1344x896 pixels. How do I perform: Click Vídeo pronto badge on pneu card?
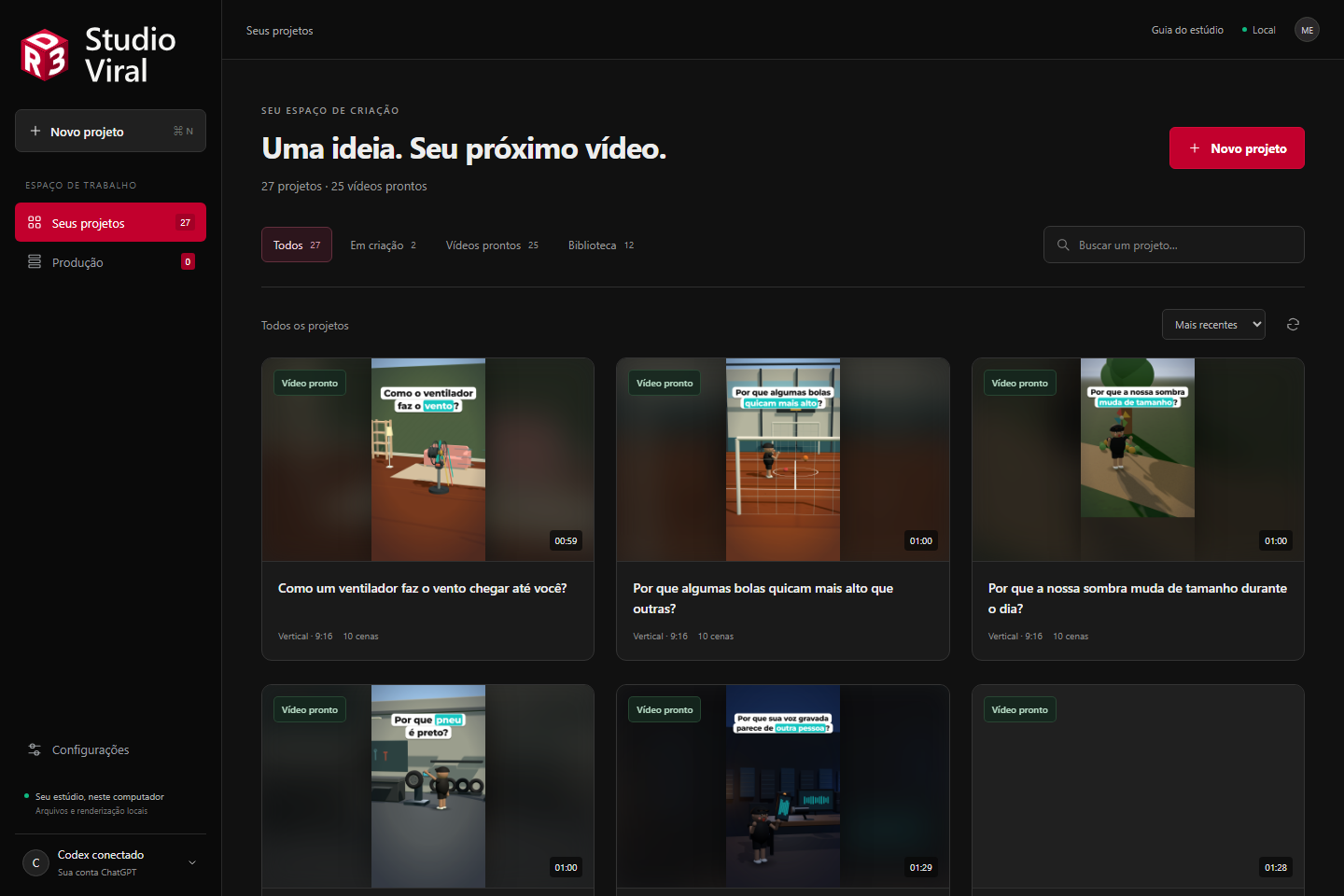point(310,709)
